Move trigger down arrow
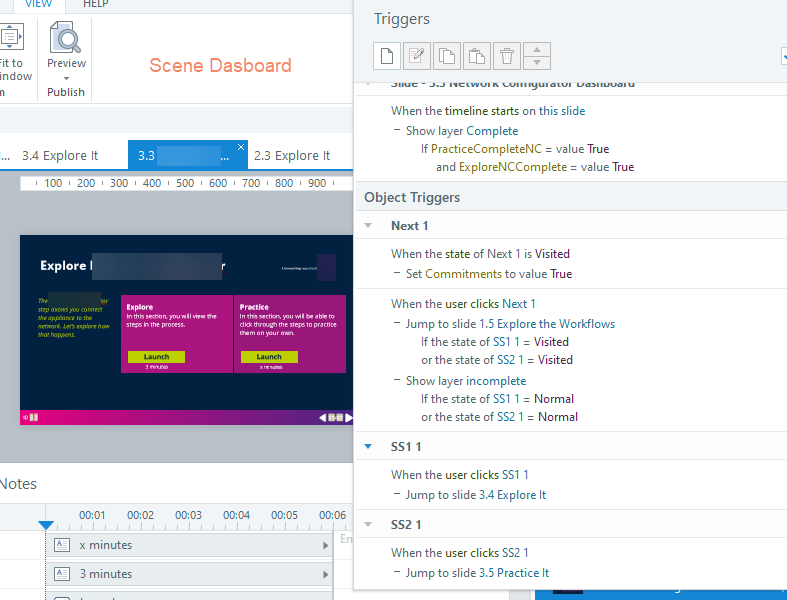Image resolution: width=787 pixels, height=600 pixels. (x=537, y=62)
